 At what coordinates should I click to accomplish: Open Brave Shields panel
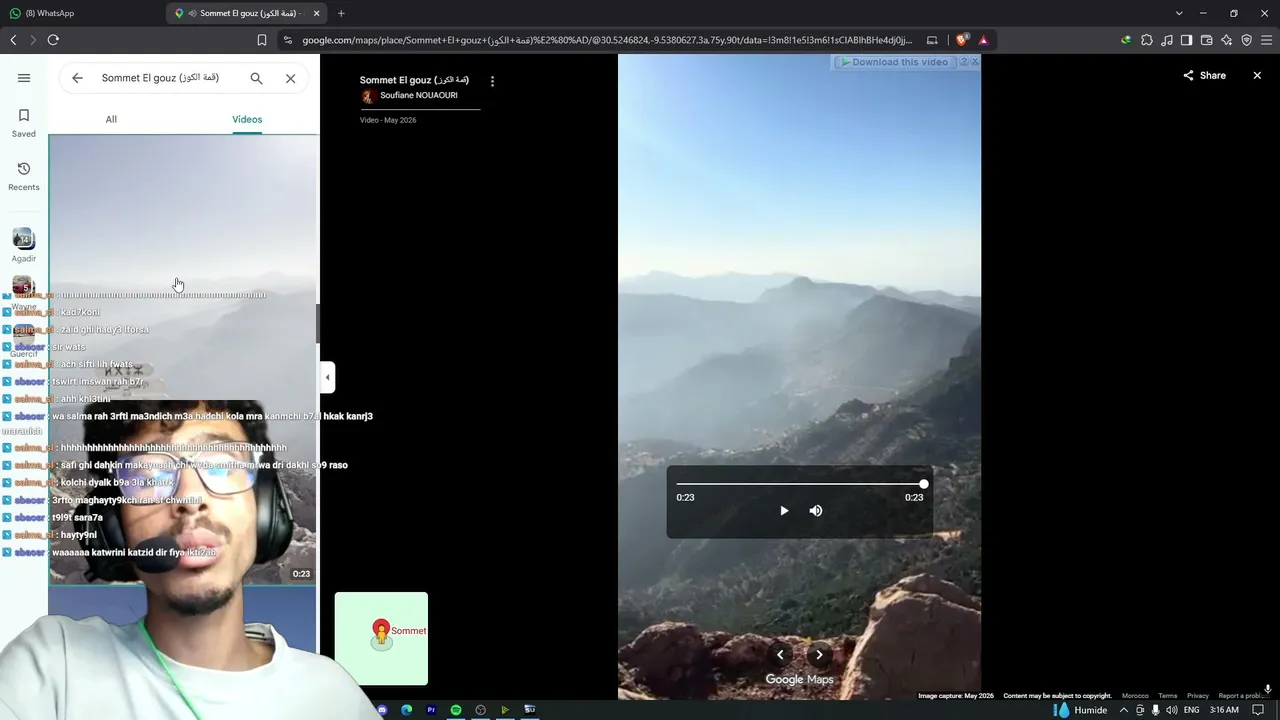tap(962, 40)
